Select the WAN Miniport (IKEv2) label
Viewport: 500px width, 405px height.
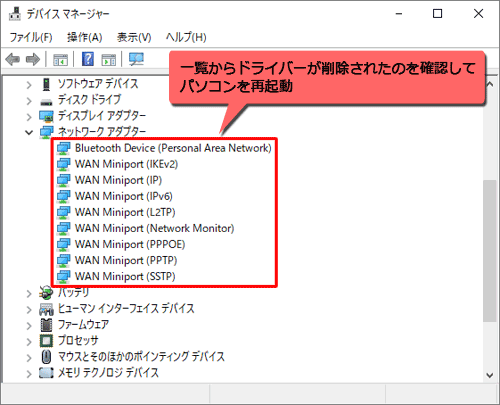pos(126,164)
